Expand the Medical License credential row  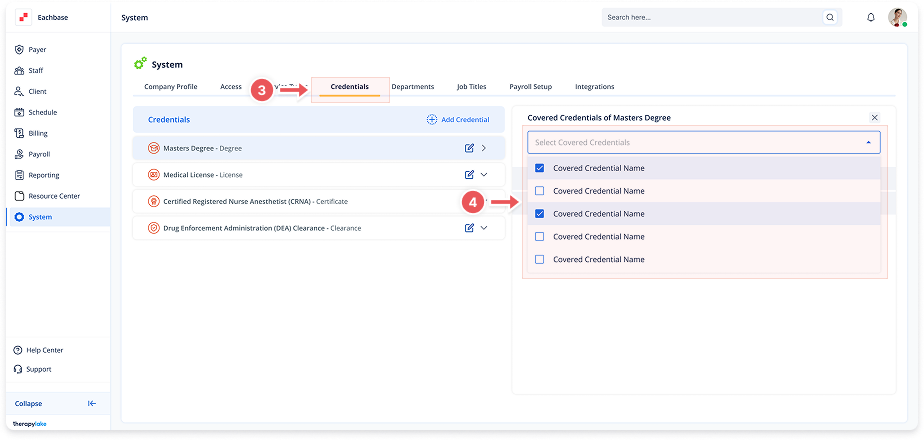(484, 174)
